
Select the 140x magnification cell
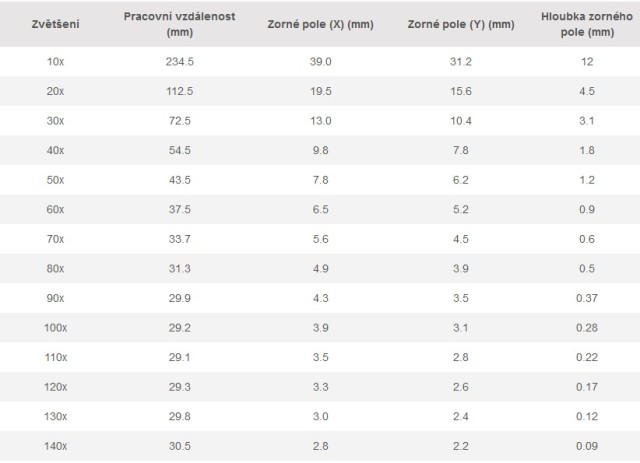(x=56, y=446)
